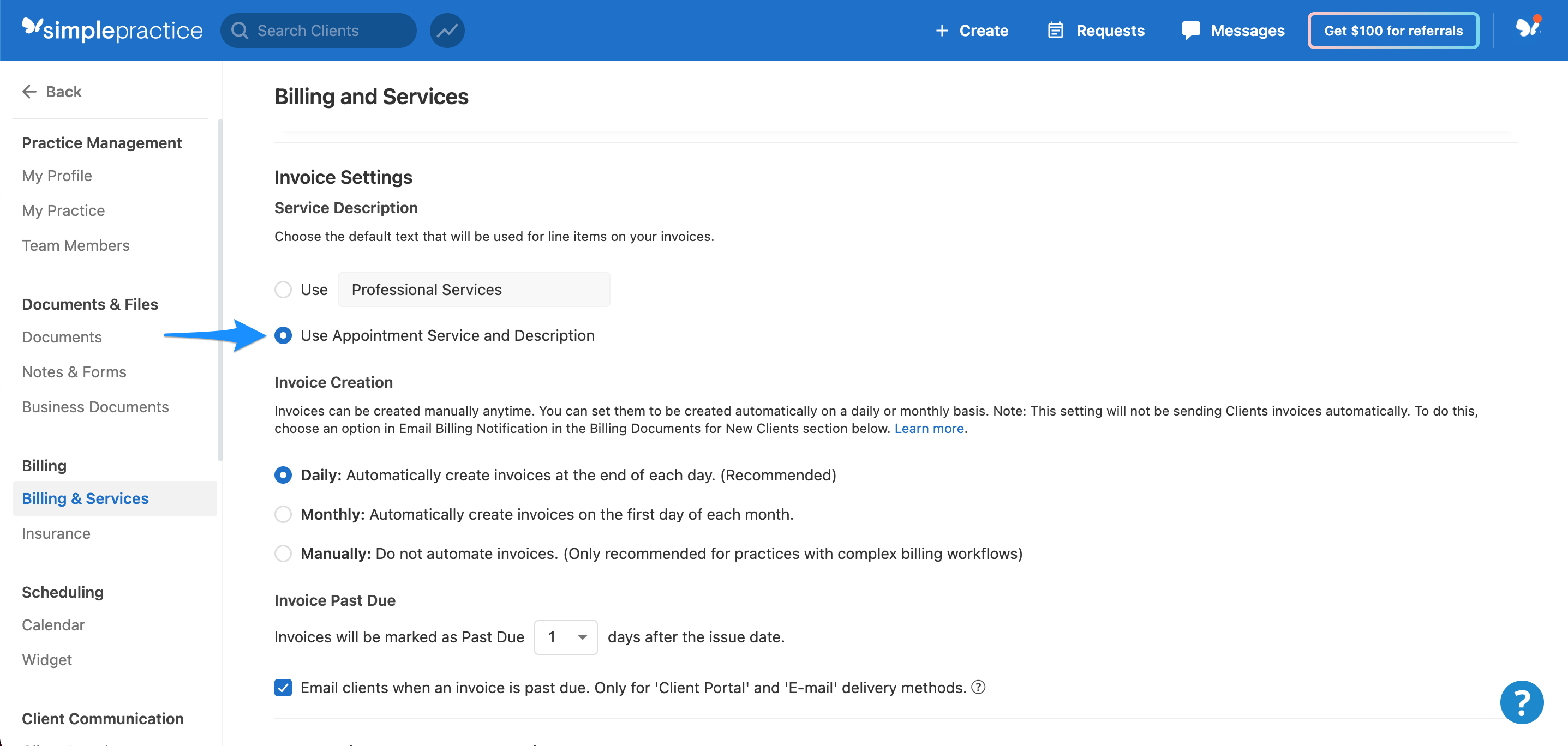Open the analytics chart icon near search bar
Screen dimensions: 1568x746
pos(447,30)
